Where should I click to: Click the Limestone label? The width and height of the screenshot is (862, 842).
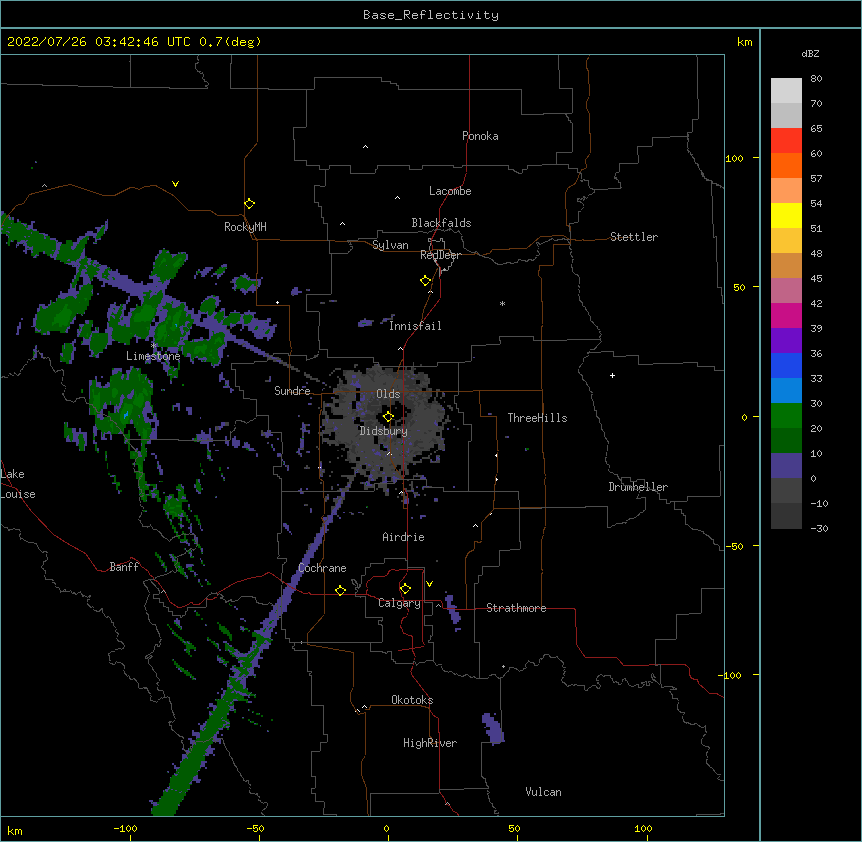click(153, 356)
